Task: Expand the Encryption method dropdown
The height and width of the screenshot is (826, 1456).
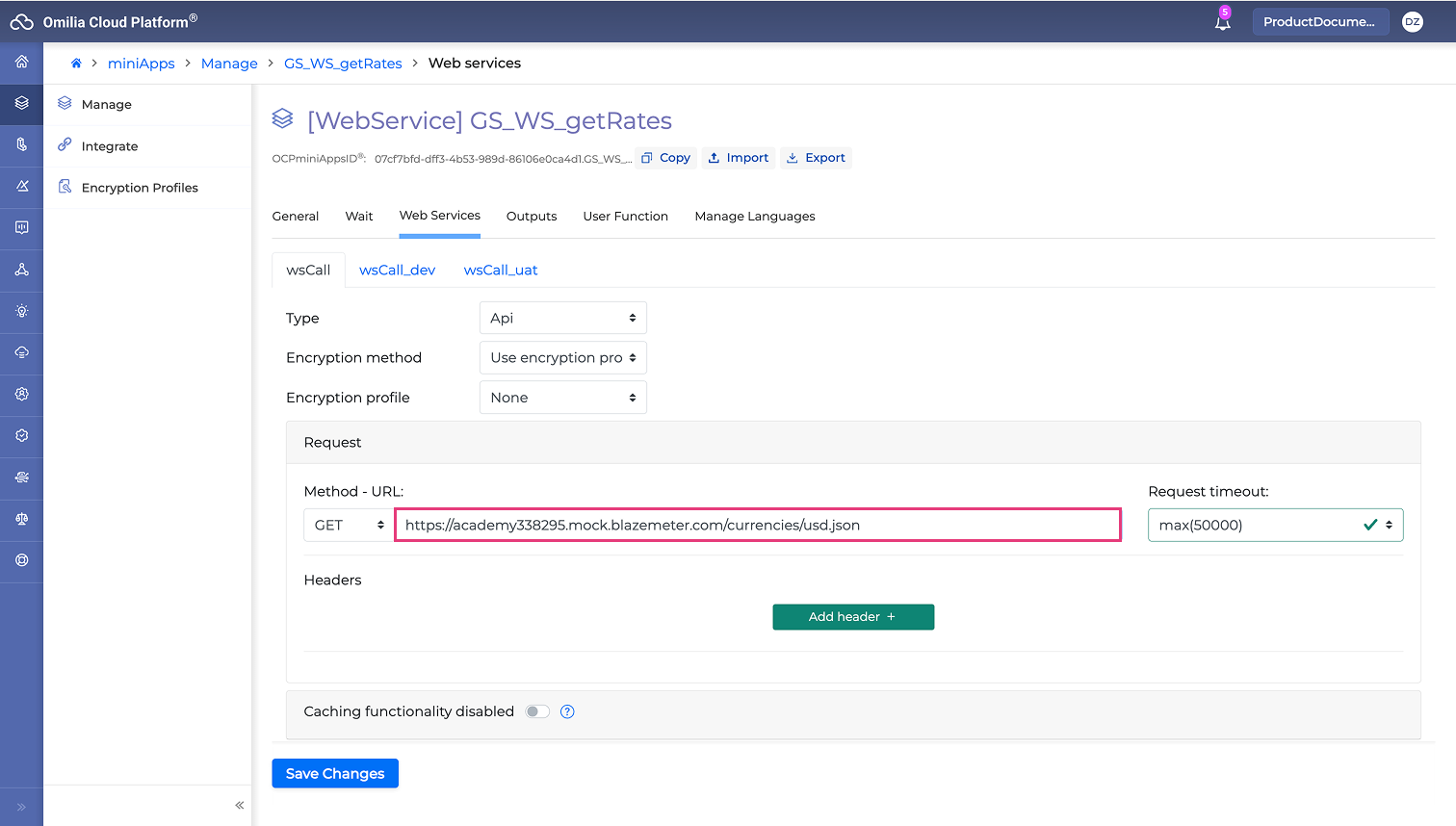Action: 562,357
